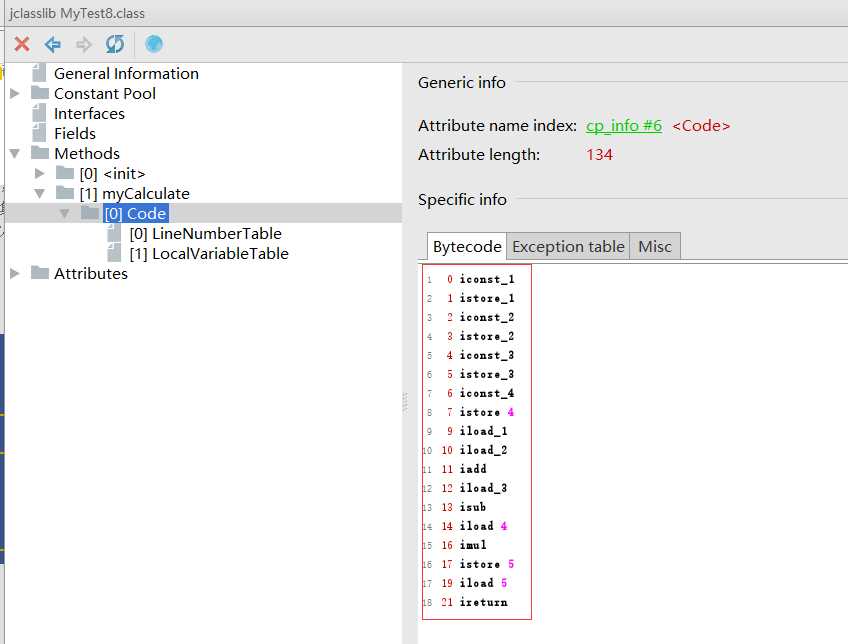Viewport: 848px width, 644px height.
Task: Expand the Constant Pool node
Action: (15, 94)
